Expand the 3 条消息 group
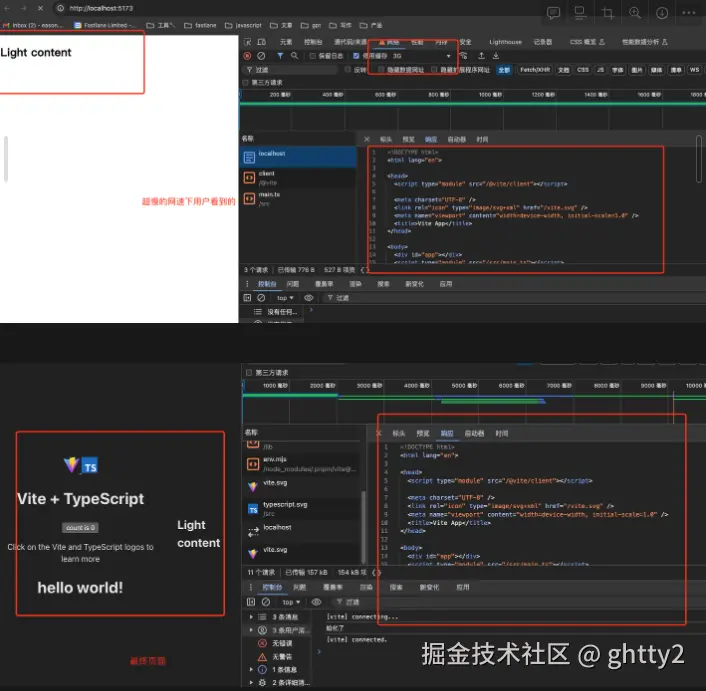The width and height of the screenshot is (706, 691). tap(251, 617)
